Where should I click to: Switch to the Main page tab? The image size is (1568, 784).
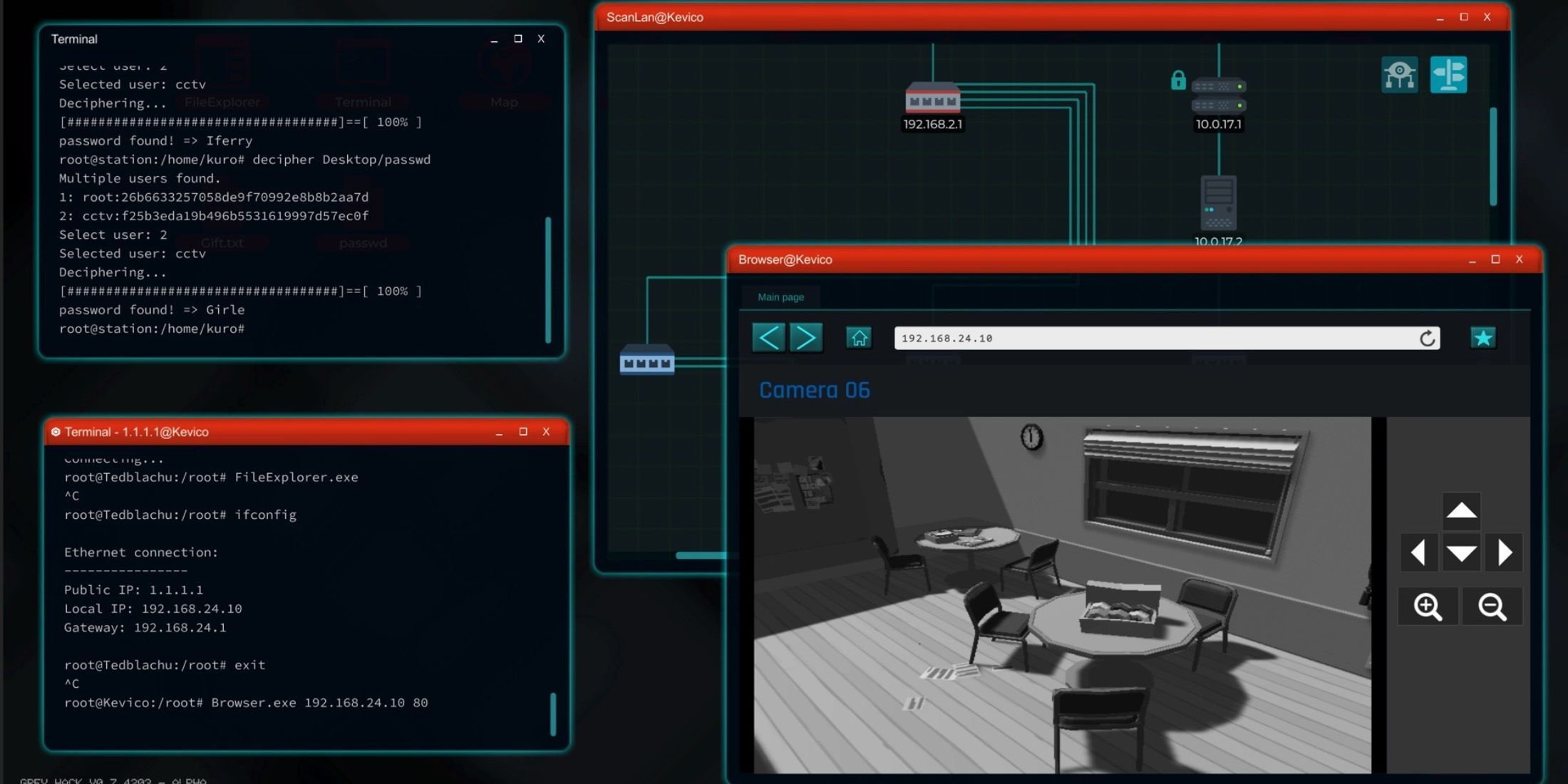[780, 297]
